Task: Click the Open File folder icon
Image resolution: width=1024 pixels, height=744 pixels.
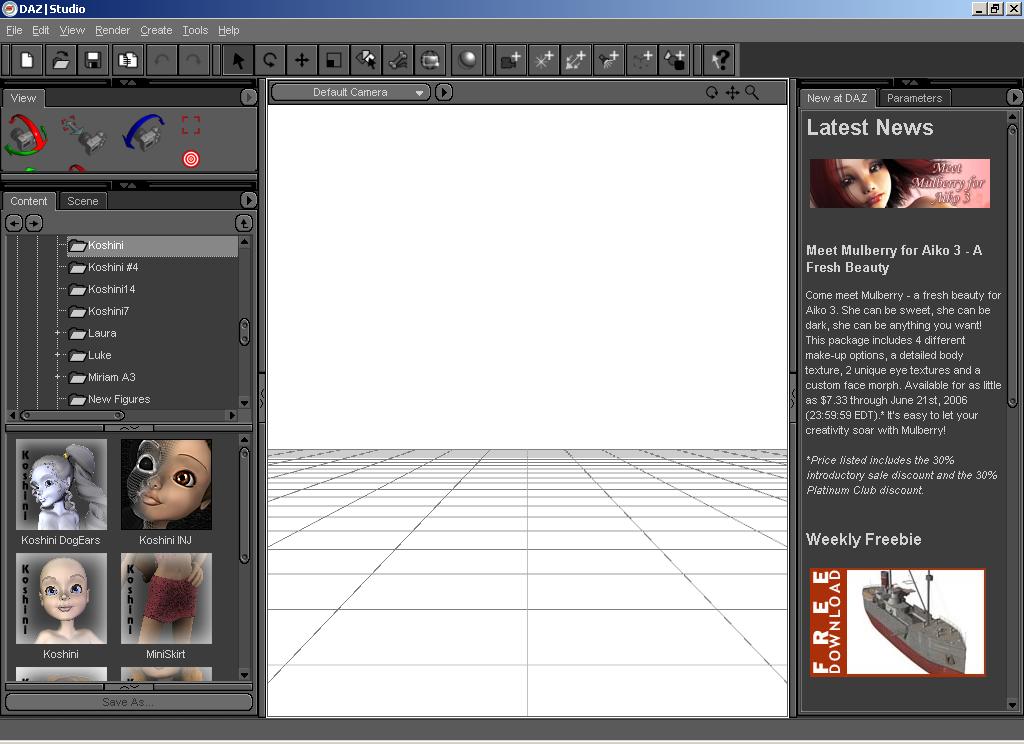Action: (x=60, y=60)
